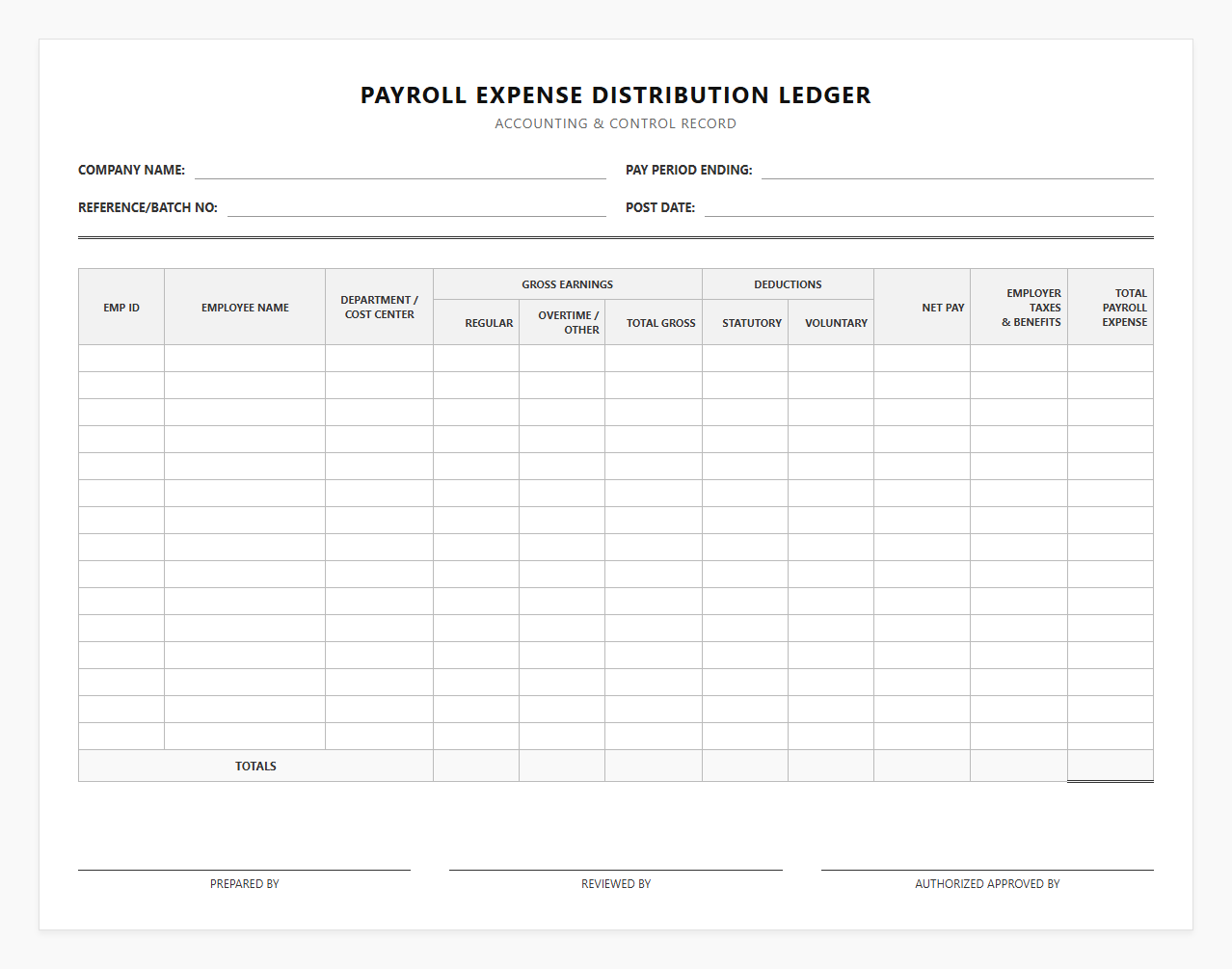The image size is (1232, 969).
Task: Click the "NET PAY" column header
Action: 923,308
